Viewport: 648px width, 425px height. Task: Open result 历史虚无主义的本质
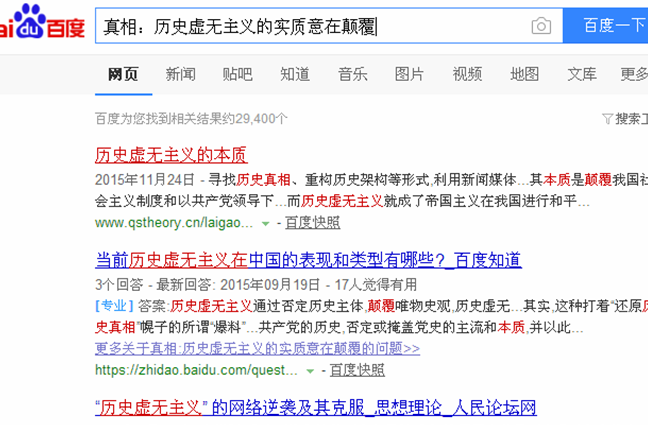(x=171, y=155)
